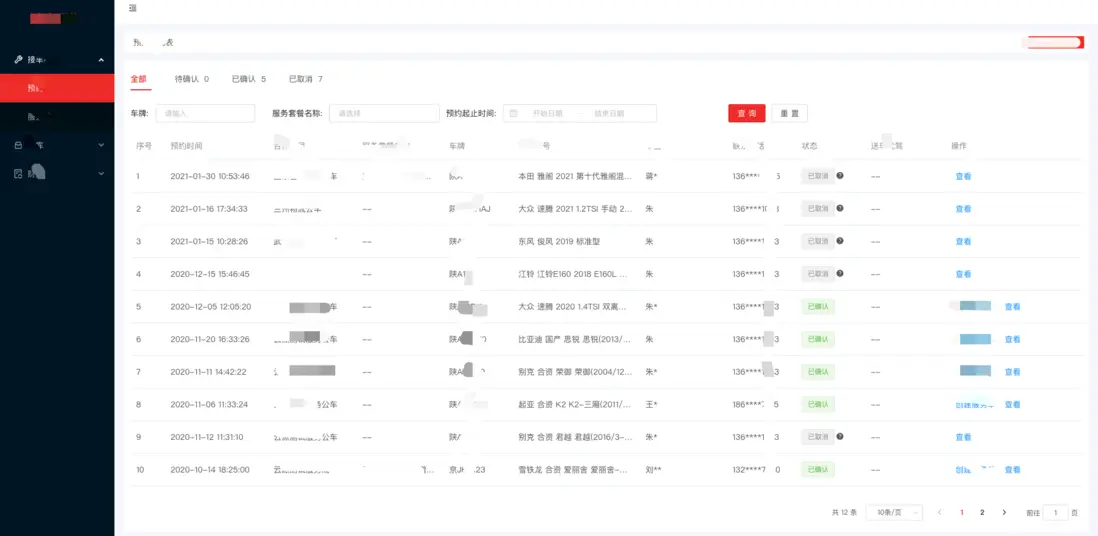Click car model 起亚 合资 K2 cell

pyautogui.click(x=576, y=404)
